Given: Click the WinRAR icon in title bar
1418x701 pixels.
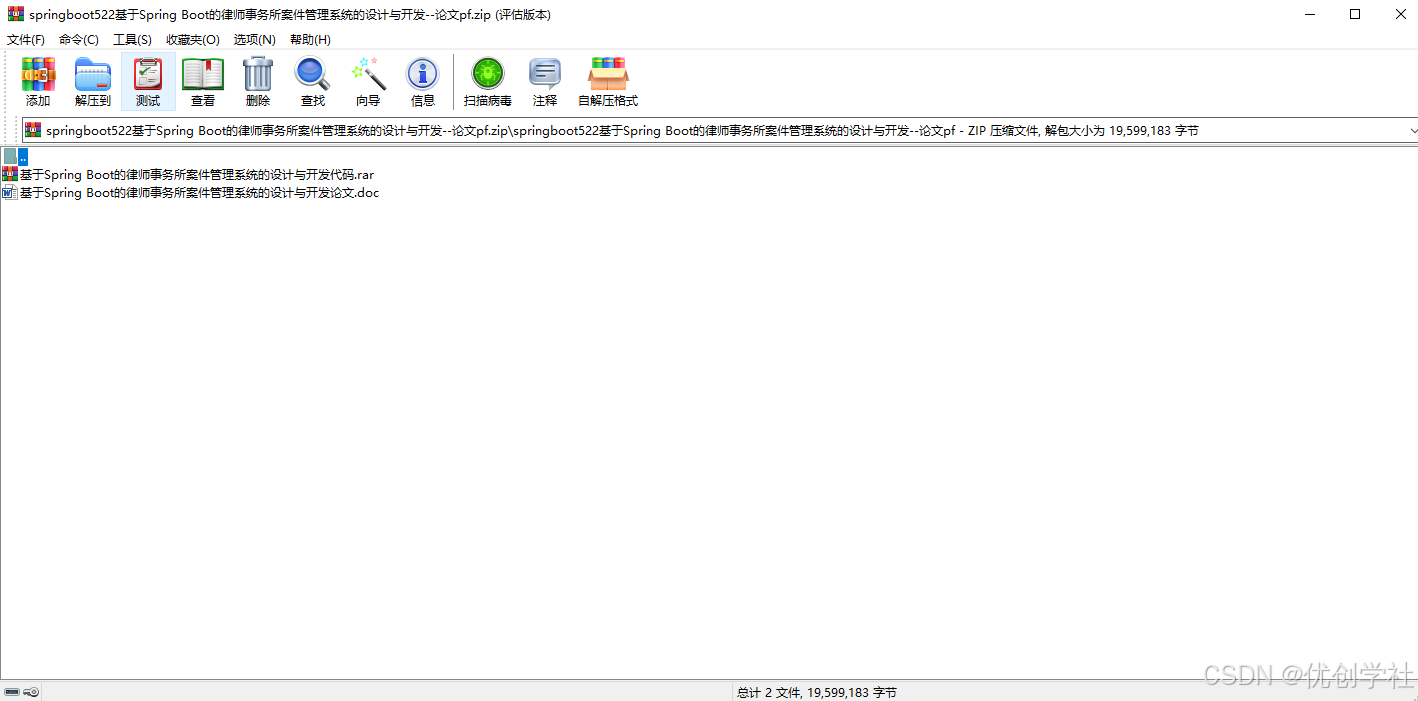Looking at the screenshot, I should pos(16,14).
